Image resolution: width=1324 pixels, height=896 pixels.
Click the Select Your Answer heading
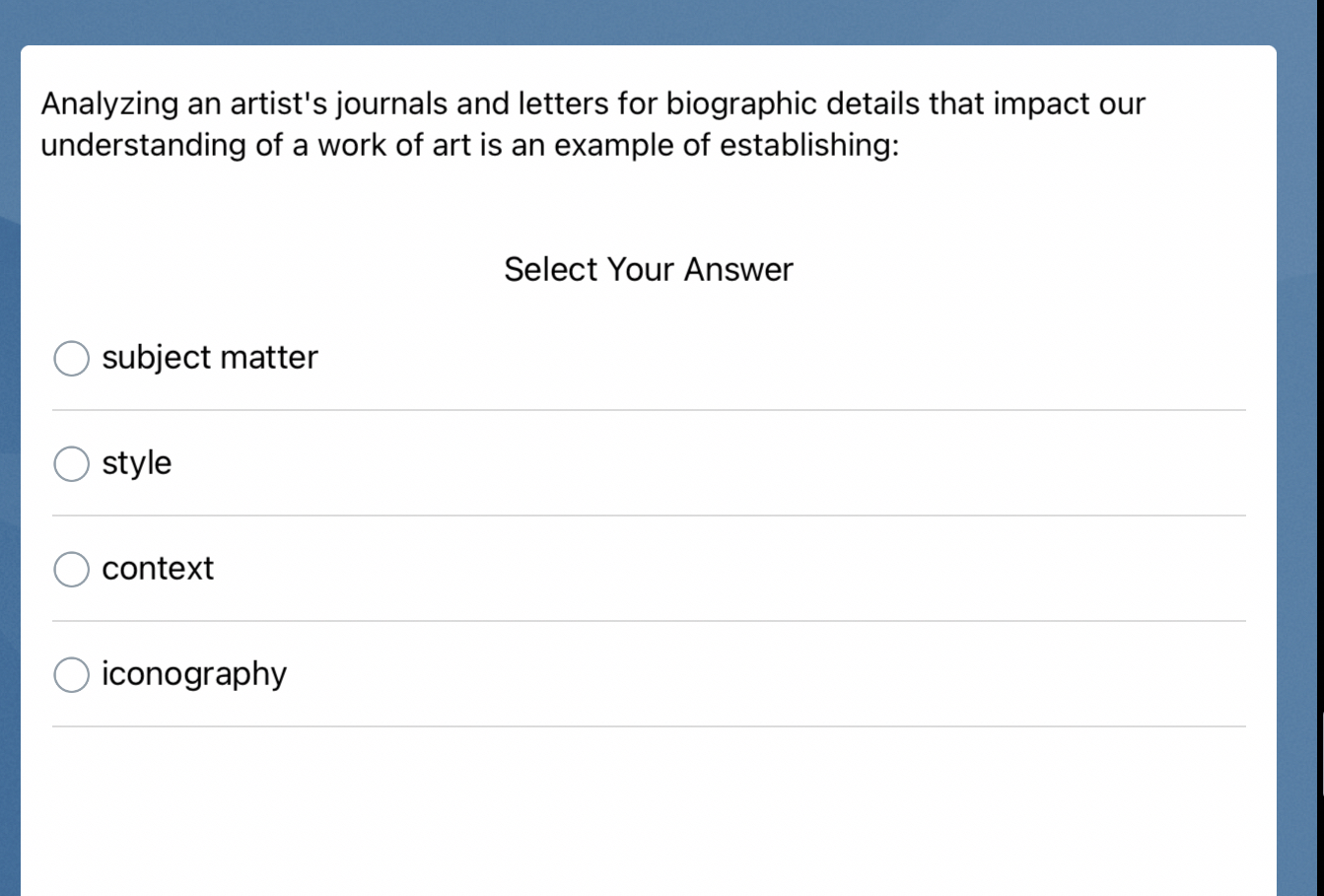[649, 269]
